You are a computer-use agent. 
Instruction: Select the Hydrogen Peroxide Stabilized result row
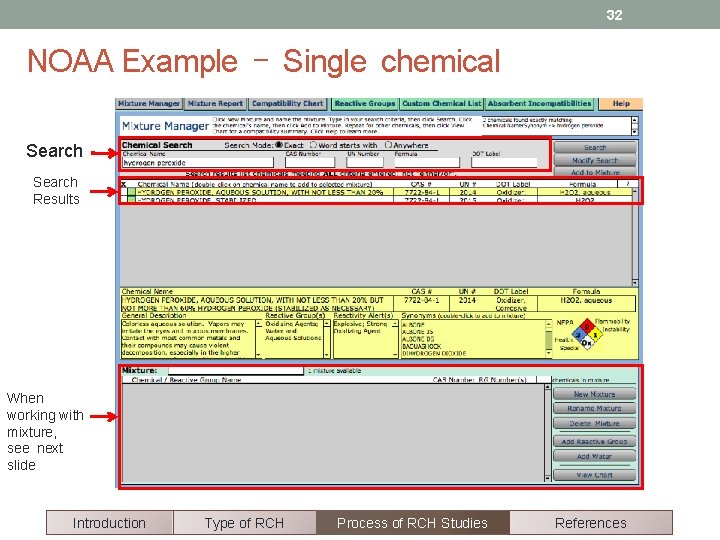(377, 200)
